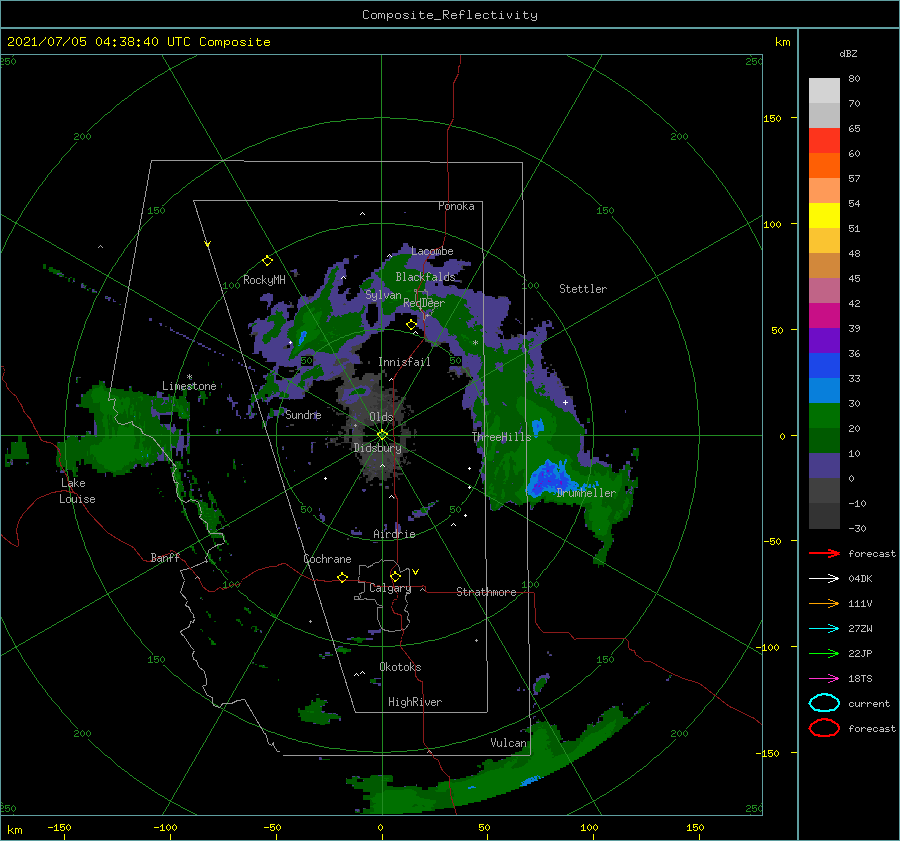
Task: Click the HighRiver city label
Action: [415, 702]
